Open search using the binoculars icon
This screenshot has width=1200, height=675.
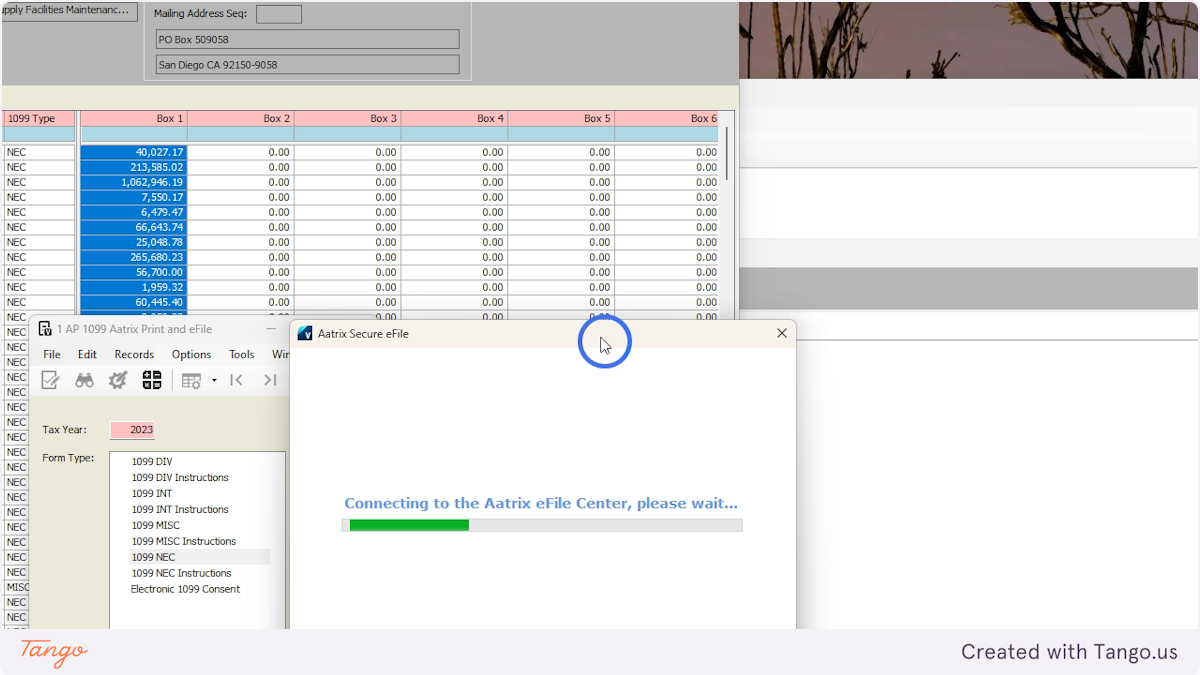click(85, 379)
